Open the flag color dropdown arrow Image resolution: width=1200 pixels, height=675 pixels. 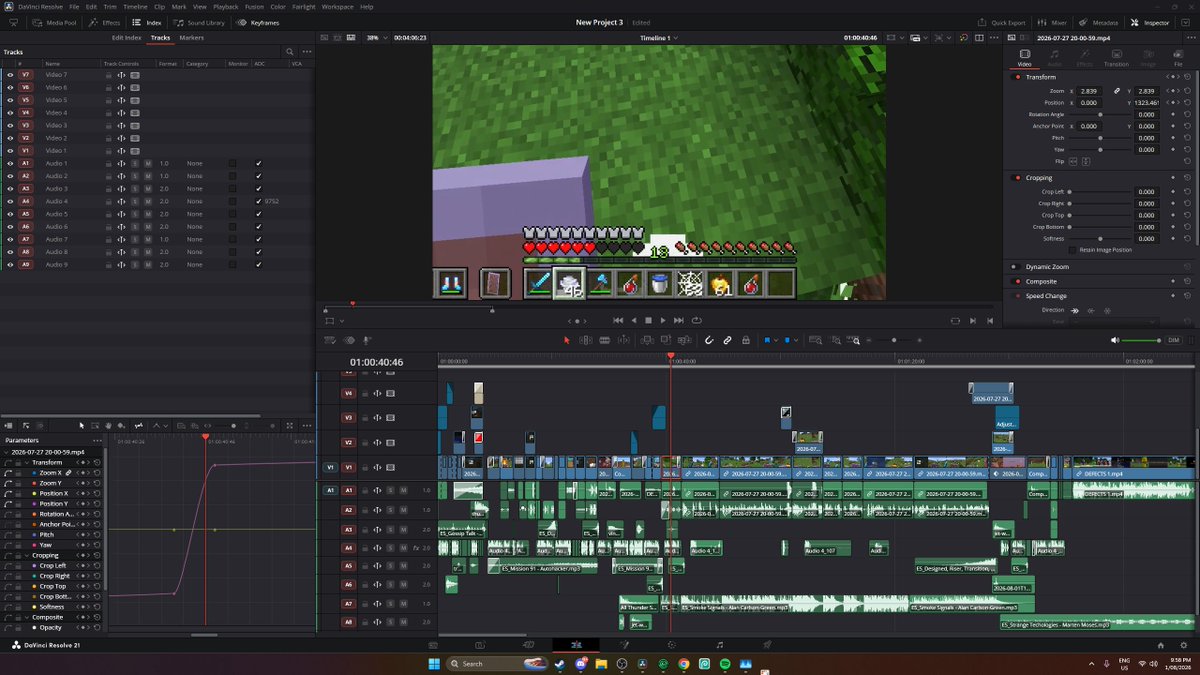(x=775, y=340)
